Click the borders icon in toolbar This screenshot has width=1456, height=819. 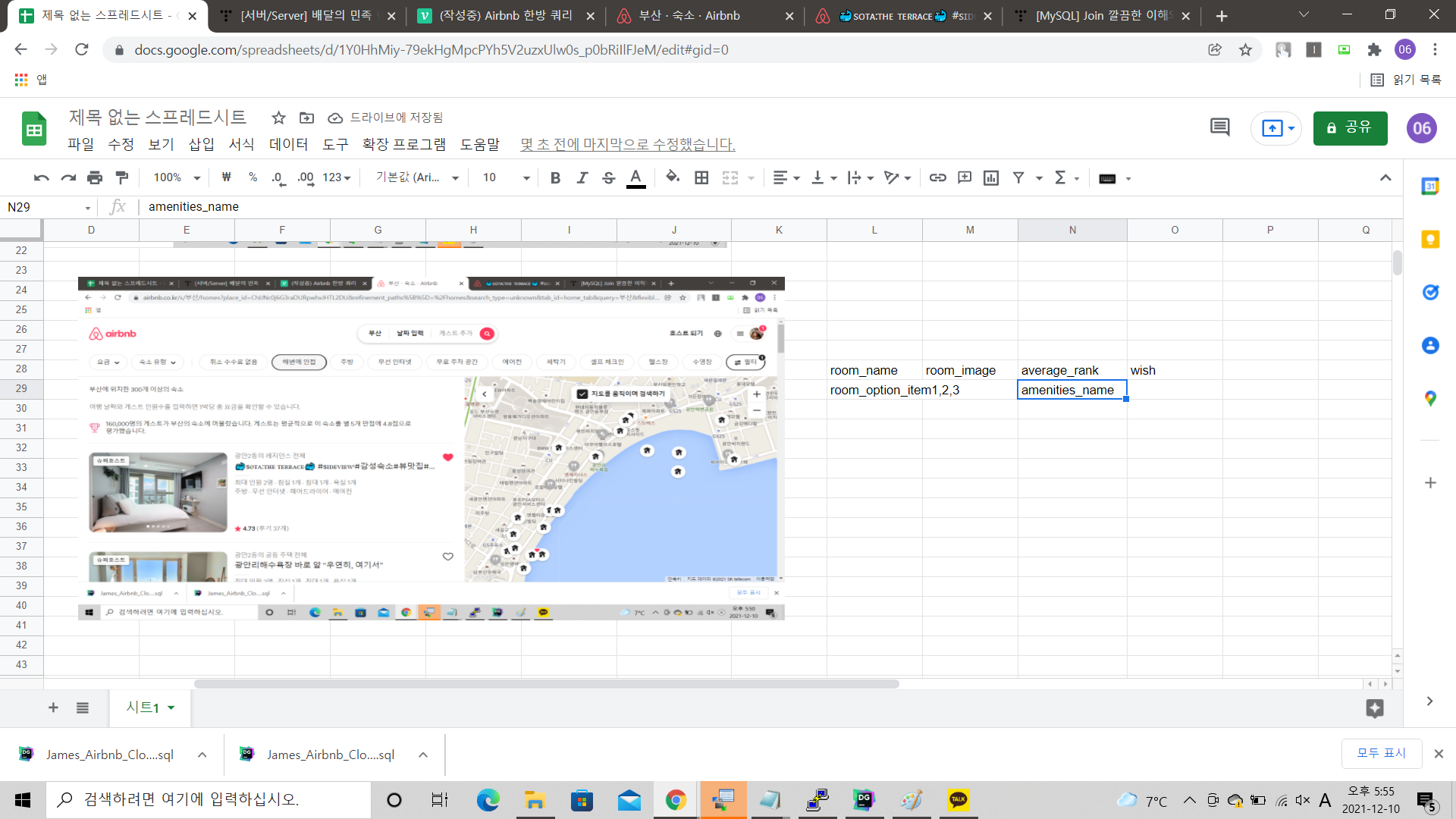[x=701, y=177]
